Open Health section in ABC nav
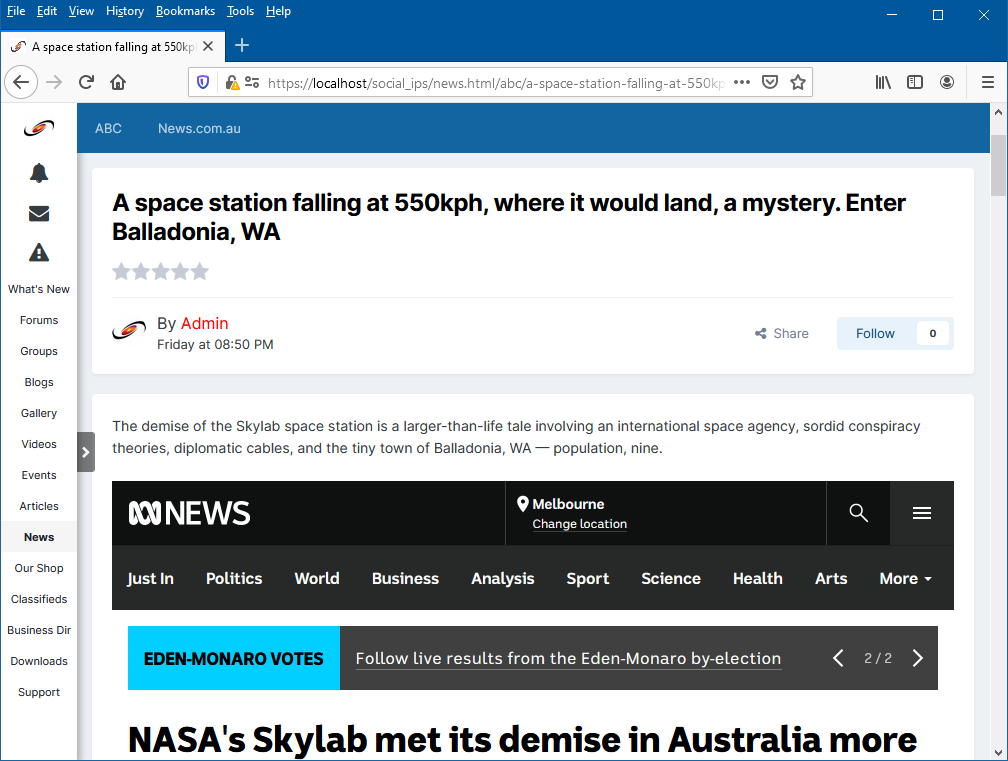Screen dimensions: 1008x761 coord(757,578)
